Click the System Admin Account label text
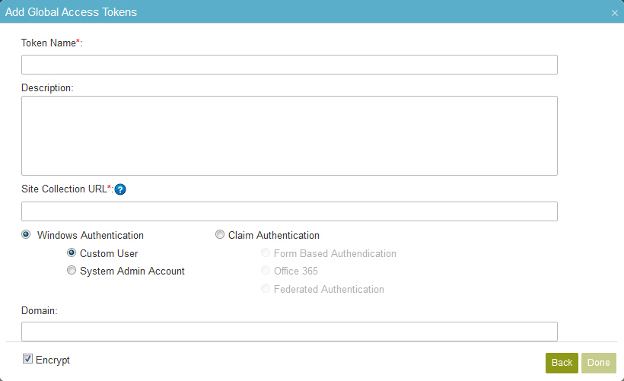624x381 pixels. click(132, 271)
